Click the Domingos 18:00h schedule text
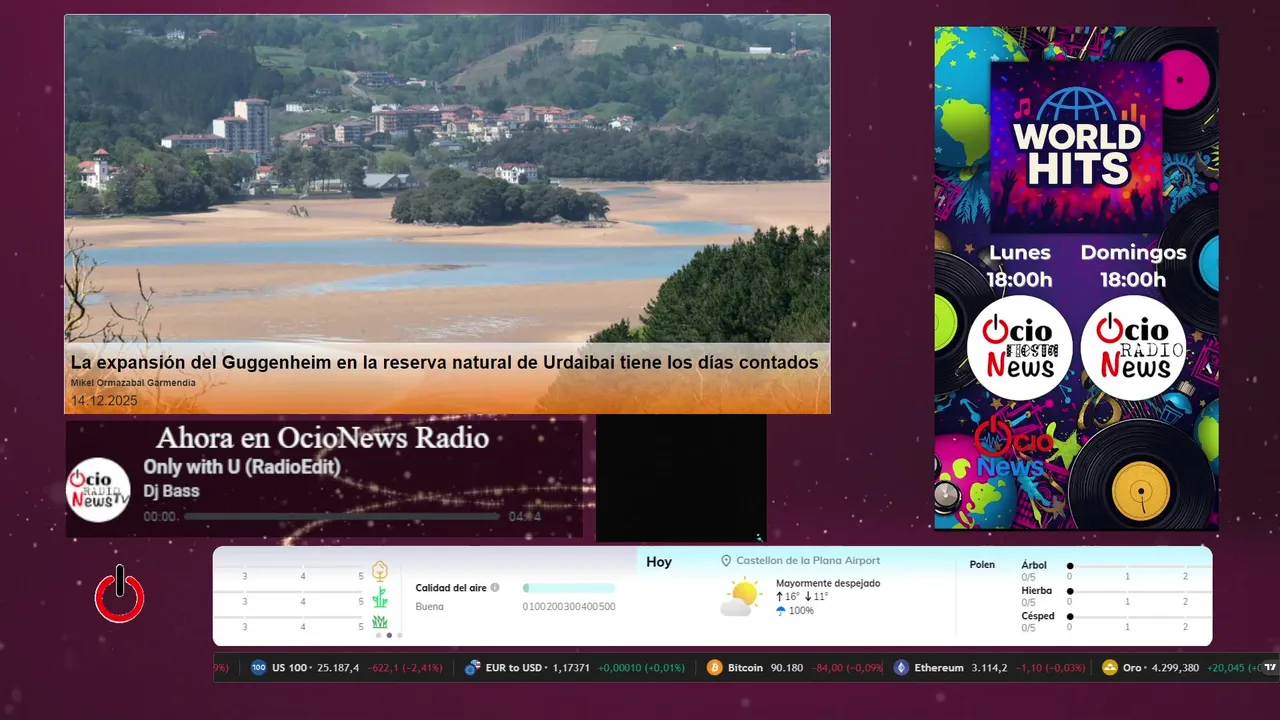 (x=1133, y=266)
